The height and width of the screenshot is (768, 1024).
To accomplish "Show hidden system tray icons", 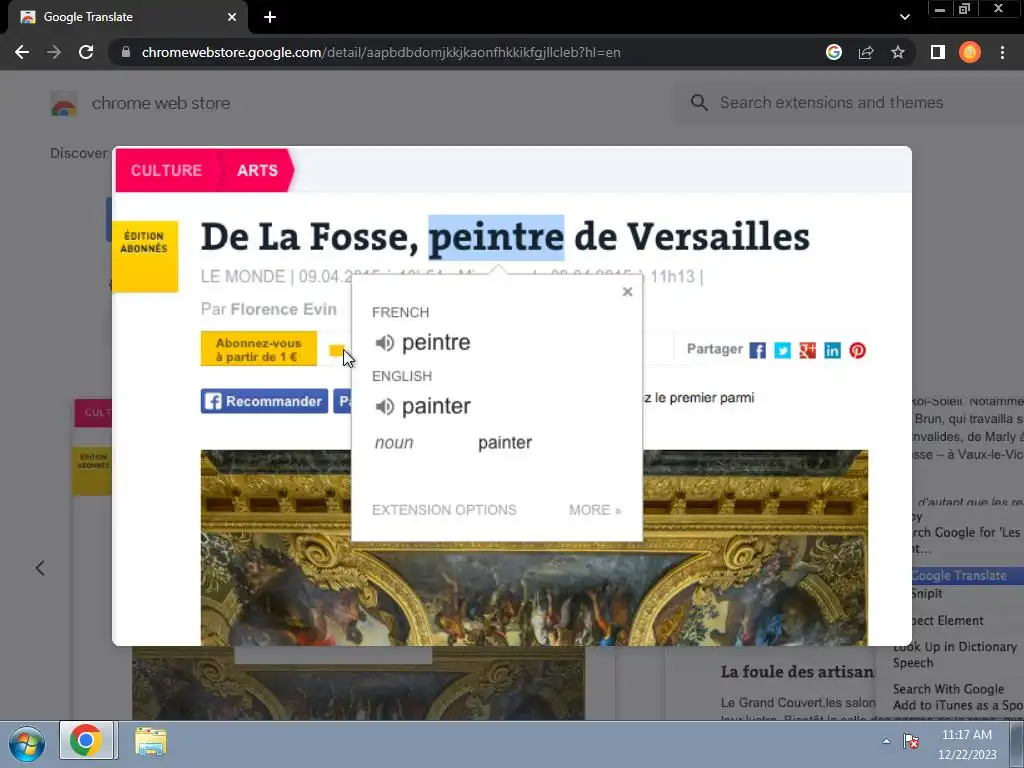I will [x=886, y=741].
